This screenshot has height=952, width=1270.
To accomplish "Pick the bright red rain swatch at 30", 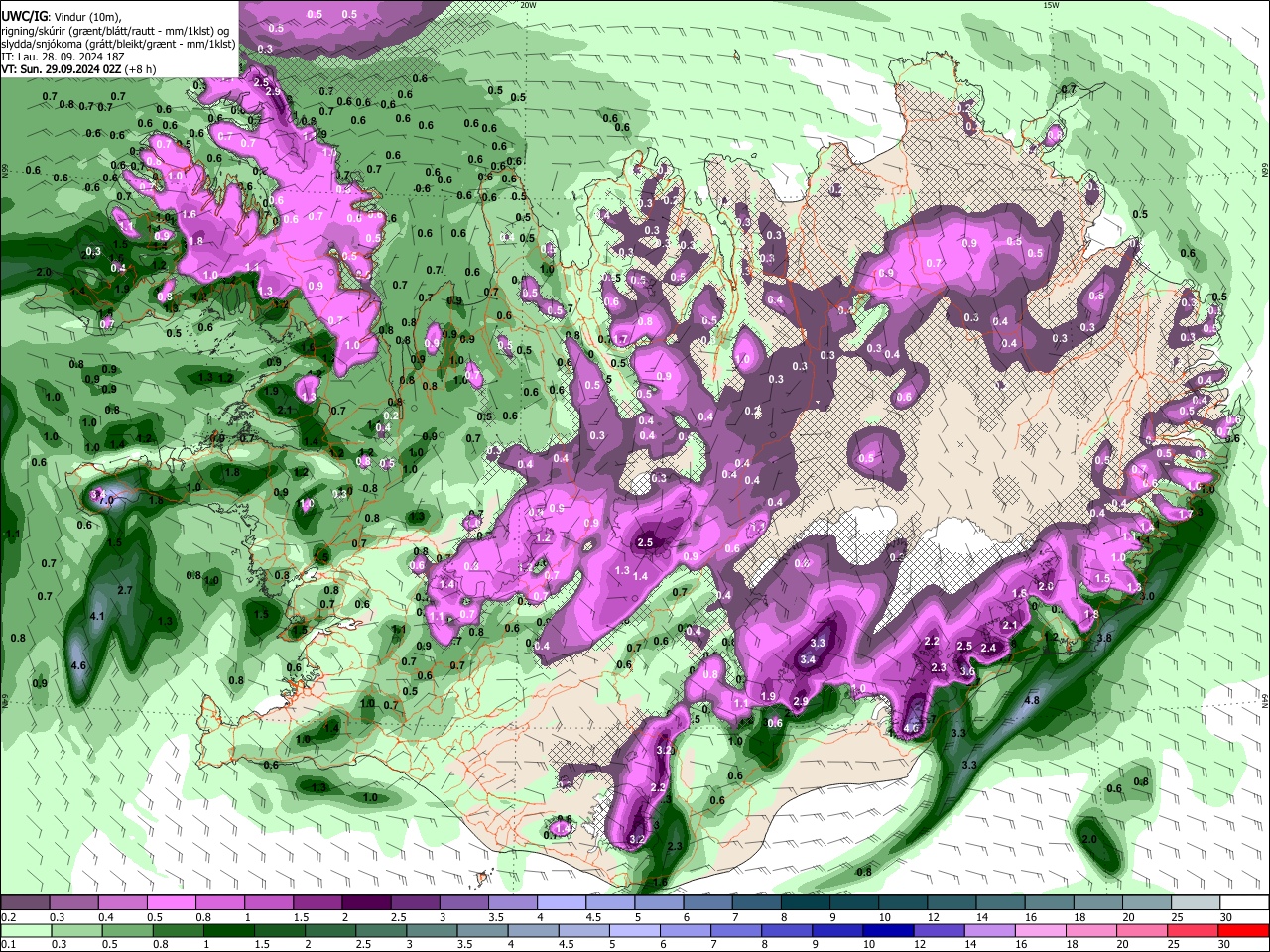I will [1244, 930].
